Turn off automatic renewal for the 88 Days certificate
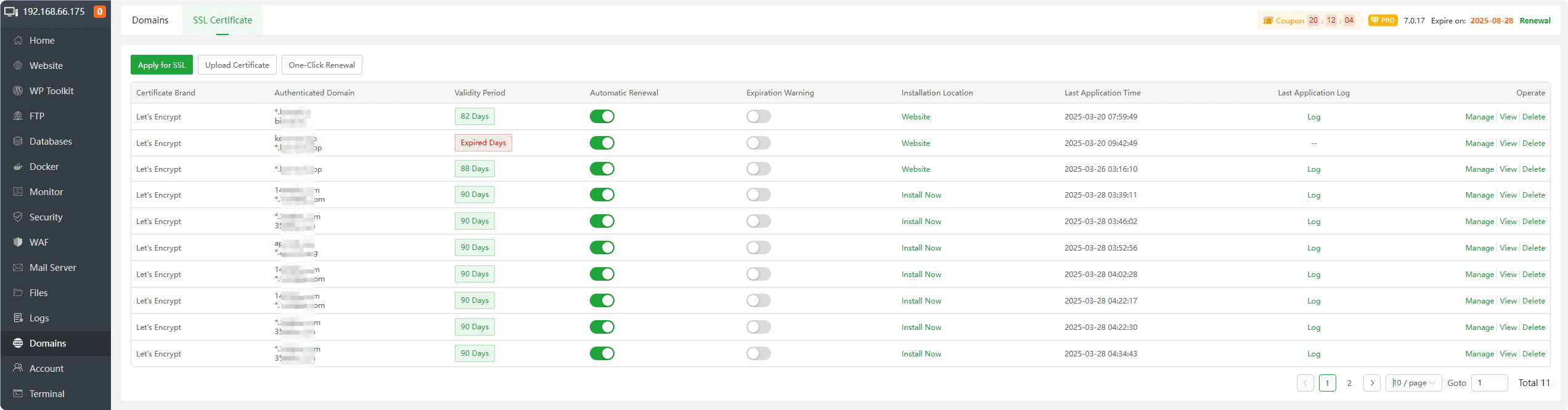1568x410 pixels. click(x=602, y=169)
